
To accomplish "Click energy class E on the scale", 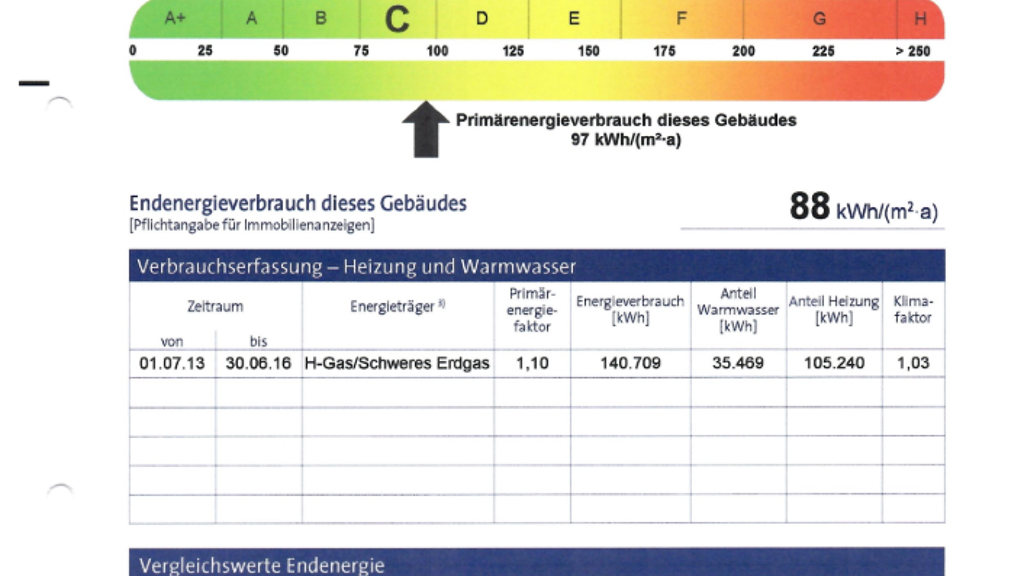I will coord(574,19).
